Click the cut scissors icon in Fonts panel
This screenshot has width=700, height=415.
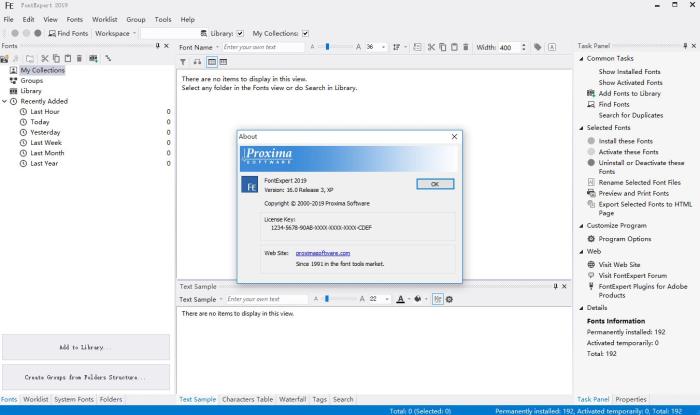tap(45, 58)
